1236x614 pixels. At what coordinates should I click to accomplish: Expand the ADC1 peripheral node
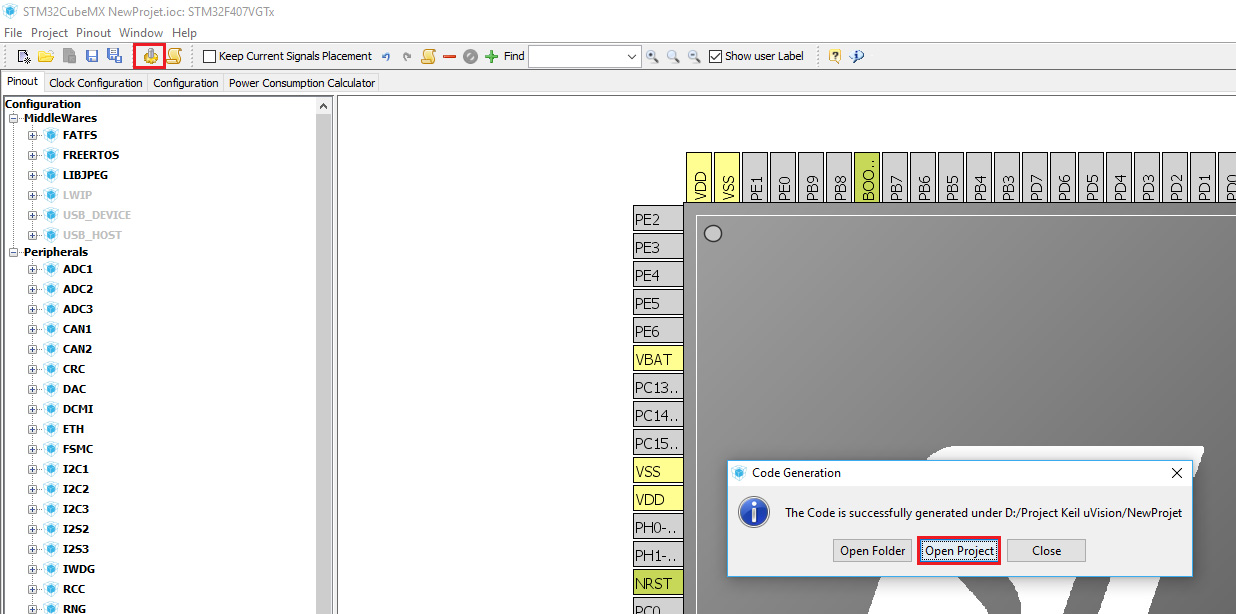[32, 269]
